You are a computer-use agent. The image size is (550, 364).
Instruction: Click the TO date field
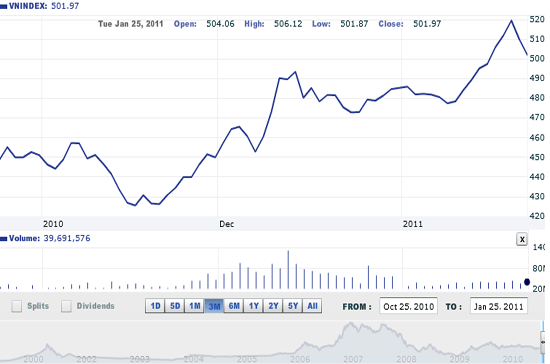pos(499,306)
